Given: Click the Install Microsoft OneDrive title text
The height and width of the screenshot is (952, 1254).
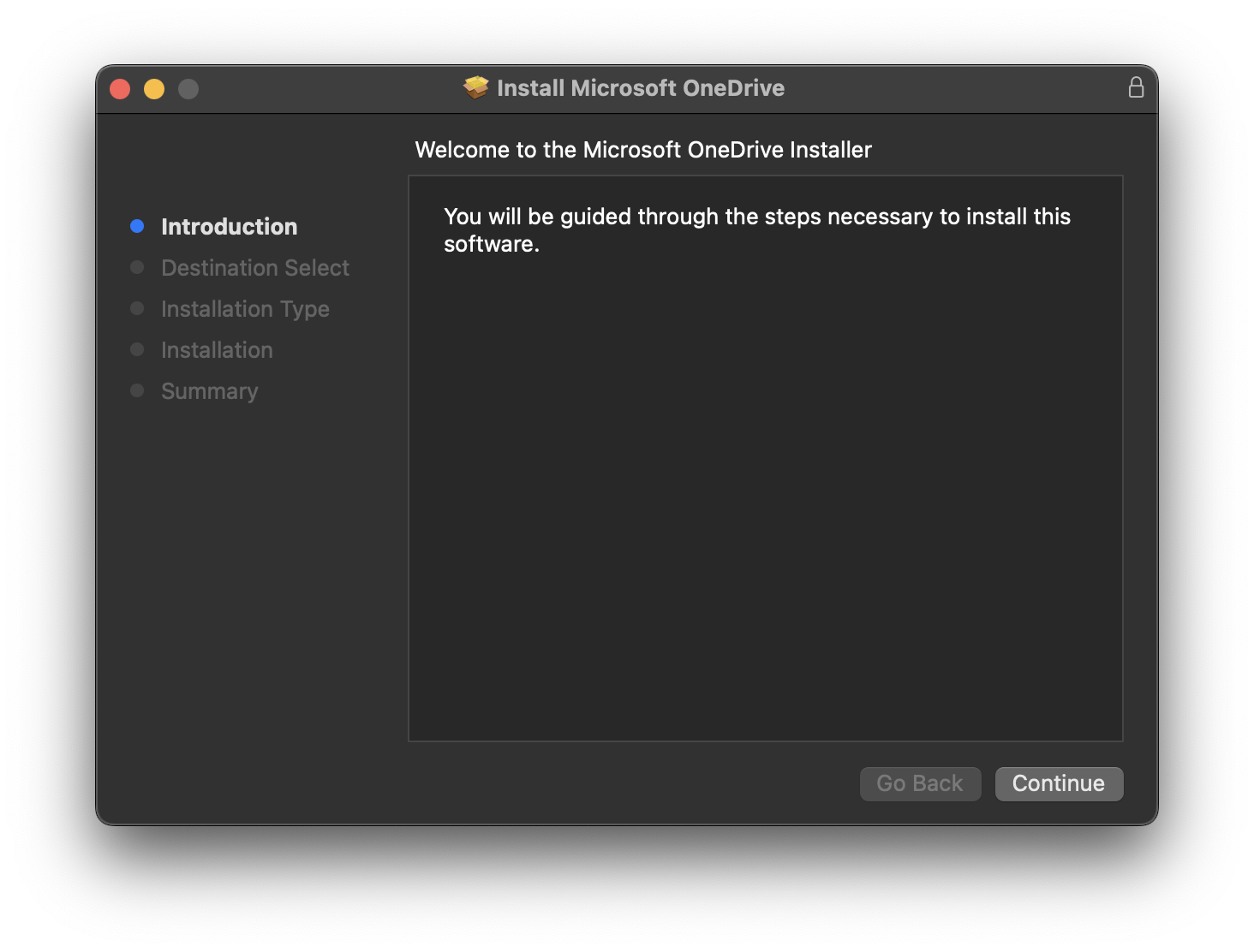Looking at the screenshot, I should click(641, 87).
